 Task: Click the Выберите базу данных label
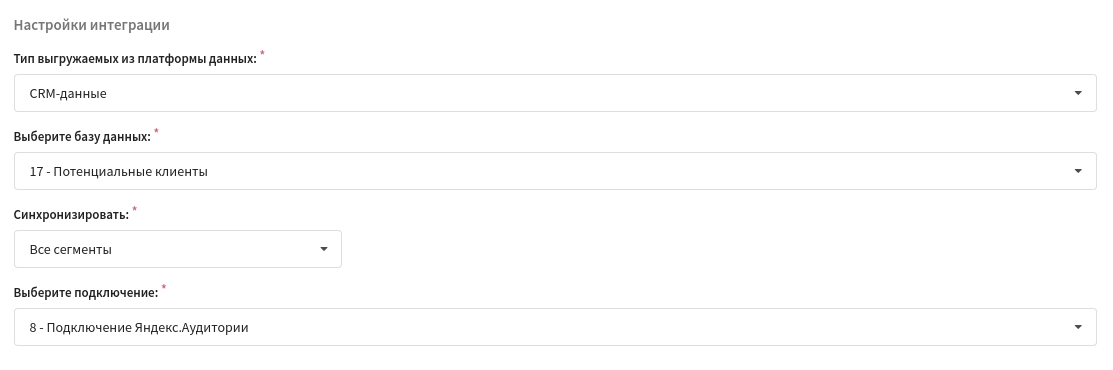coord(82,137)
